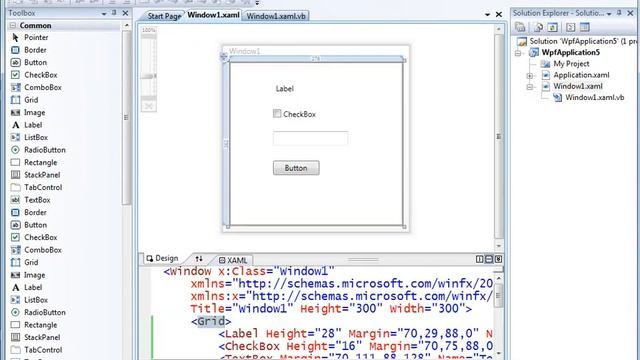Viewport: 640px width, 360px height.
Task: Select the Window1.xaml document tab
Action: click(x=213, y=15)
